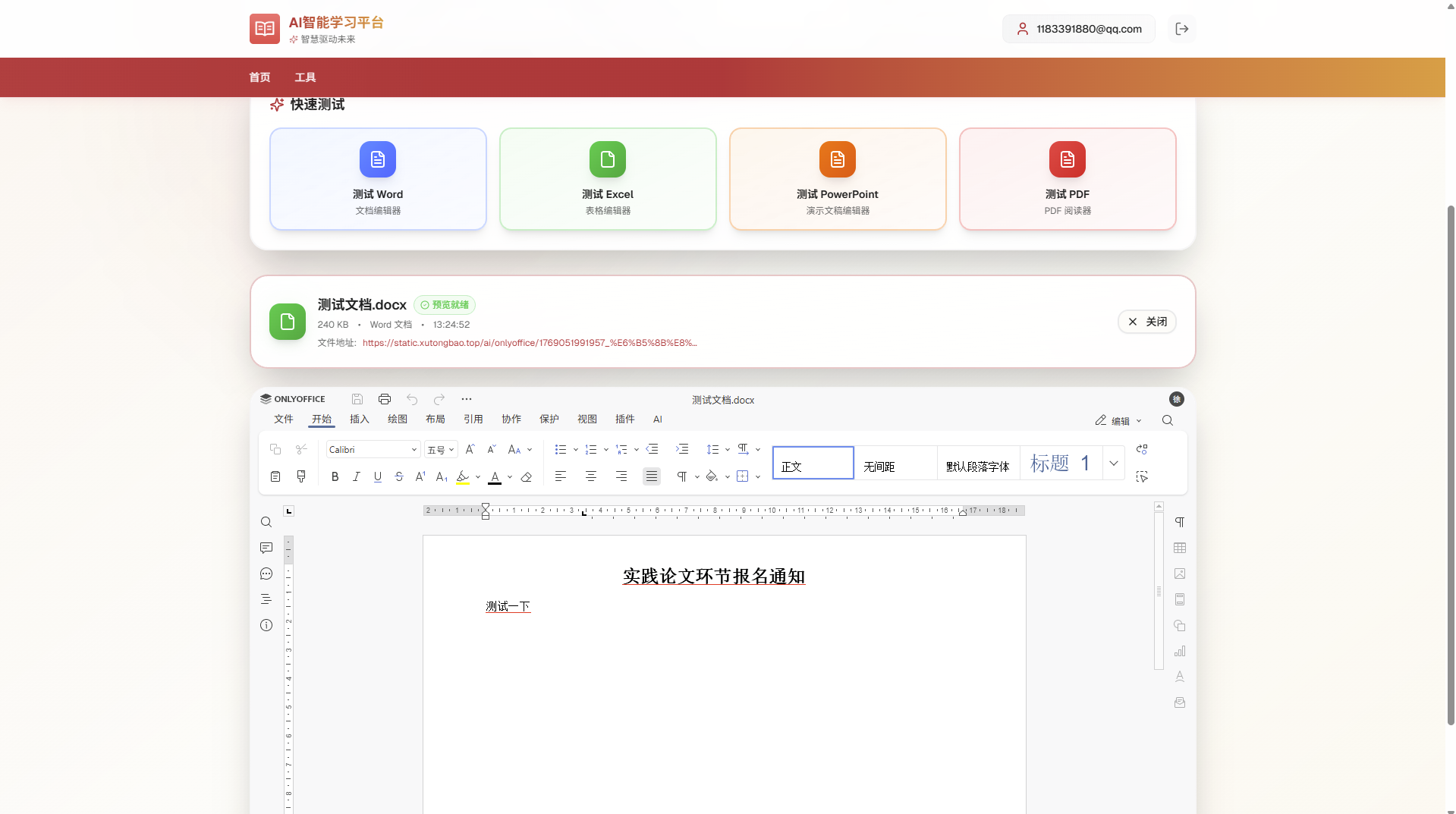The image size is (1456, 814).
Task: Click the copy style paintbrush icon
Action: coord(301,476)
